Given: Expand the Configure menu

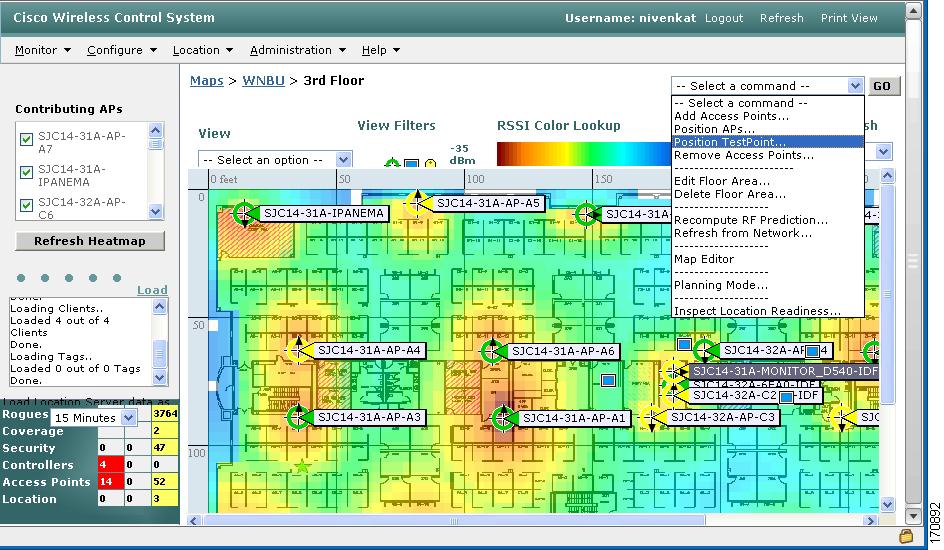Looking at the screenshot, I should pos(122,50).
